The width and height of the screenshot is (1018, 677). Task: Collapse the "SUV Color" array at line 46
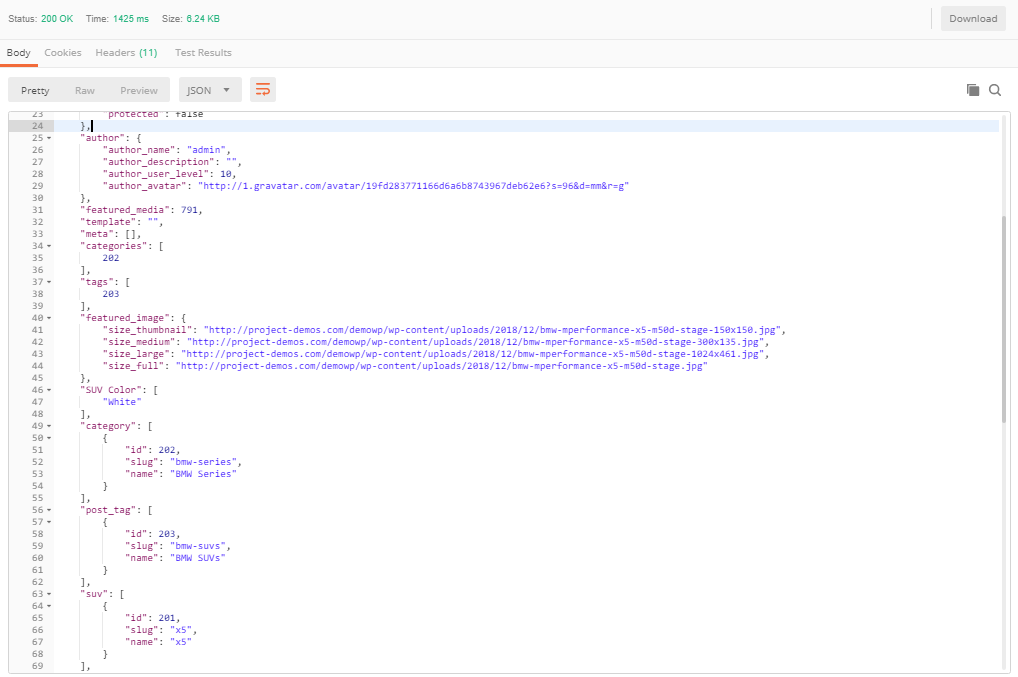(x=49, y=390)
